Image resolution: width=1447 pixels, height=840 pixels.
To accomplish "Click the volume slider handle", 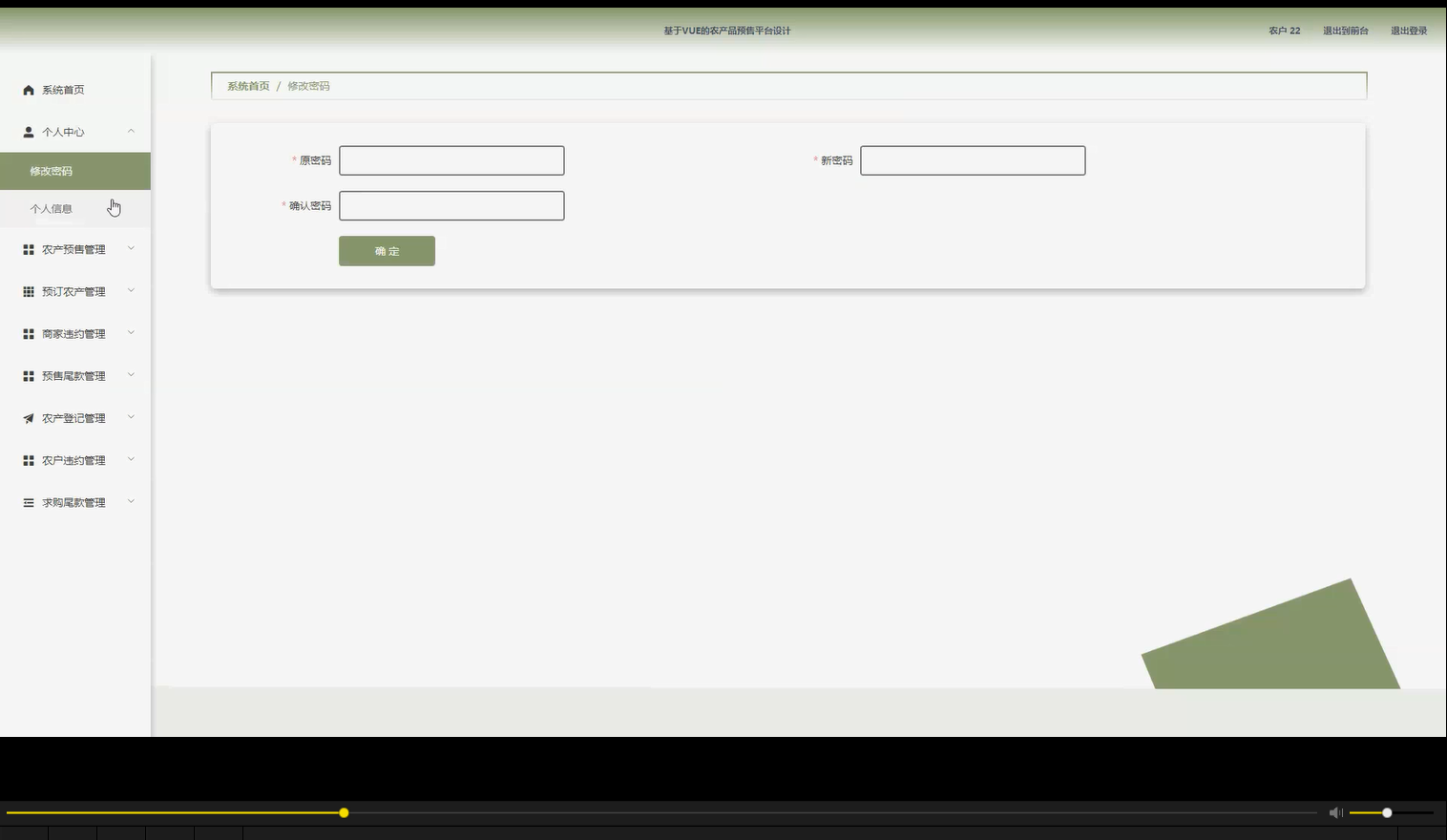I will tap(1387, 812).
